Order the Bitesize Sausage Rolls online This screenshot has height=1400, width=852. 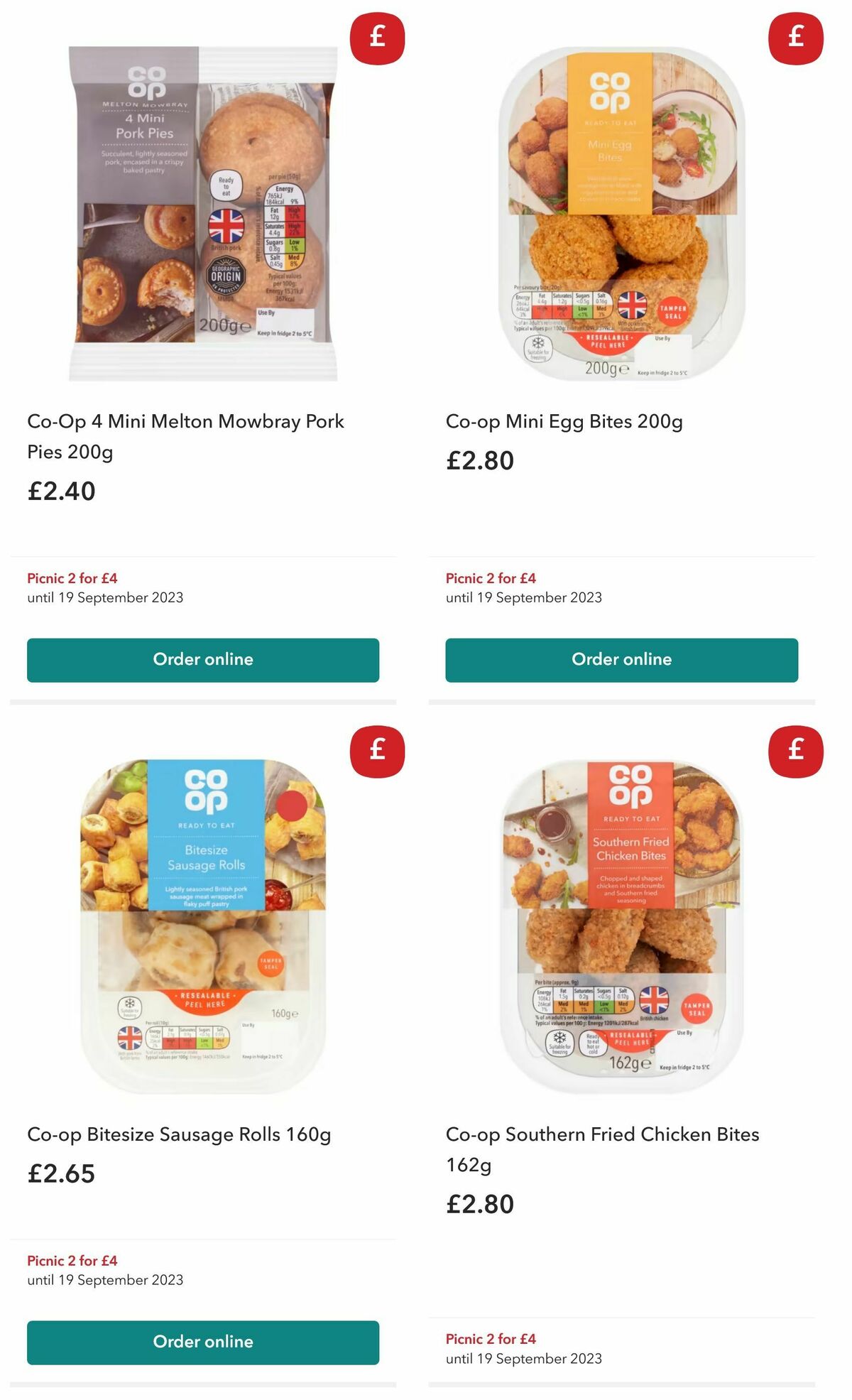202,1342
